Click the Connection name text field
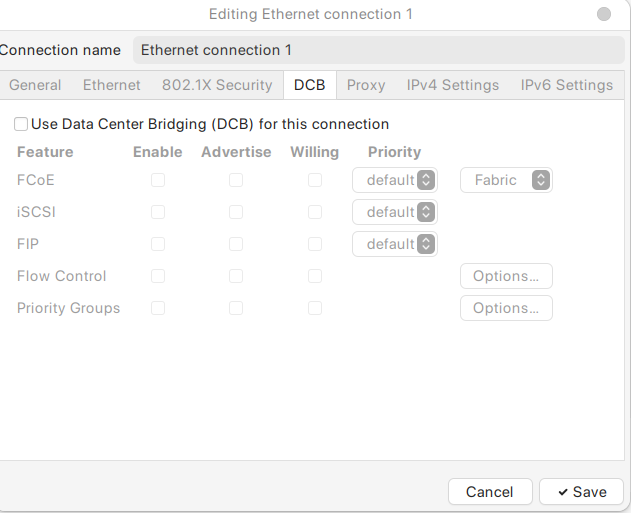631x513 pixels. coord(379,50)
